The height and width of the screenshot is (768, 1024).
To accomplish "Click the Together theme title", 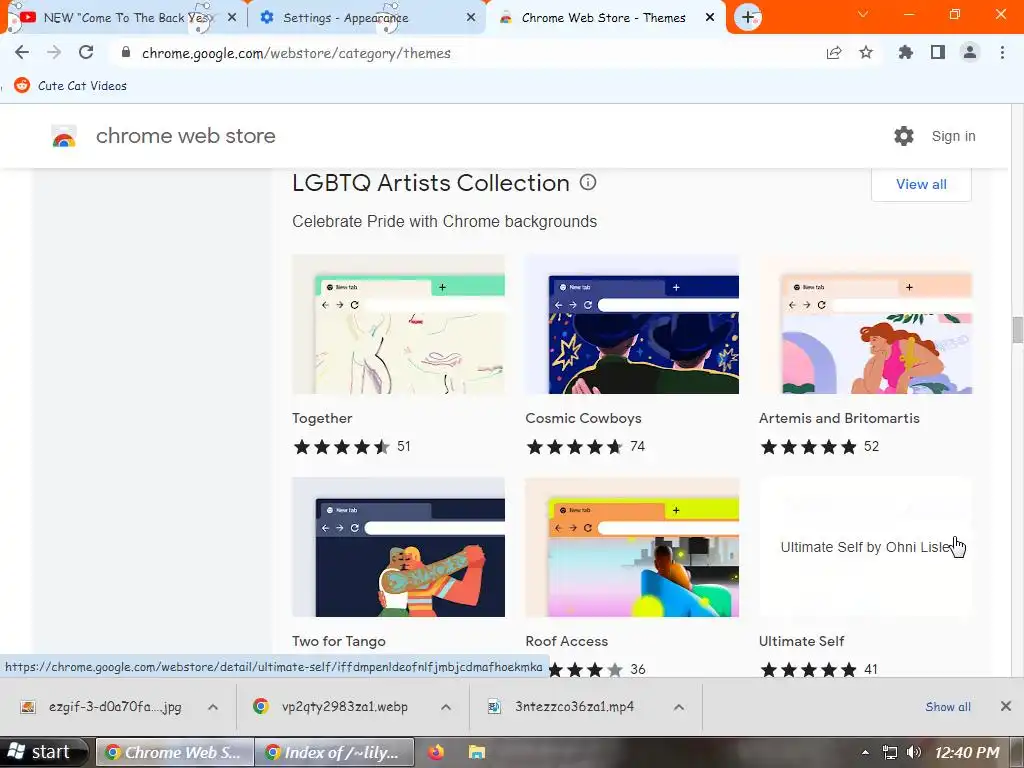I will 322,418.
